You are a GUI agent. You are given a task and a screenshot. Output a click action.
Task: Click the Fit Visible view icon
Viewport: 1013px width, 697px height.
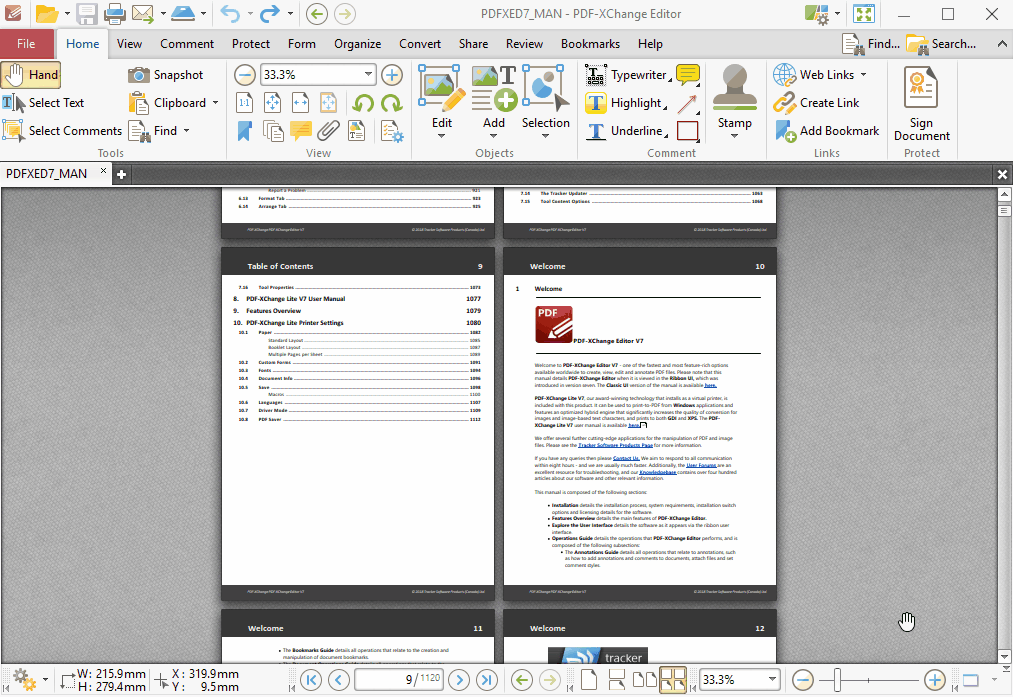tap(328, 103)
